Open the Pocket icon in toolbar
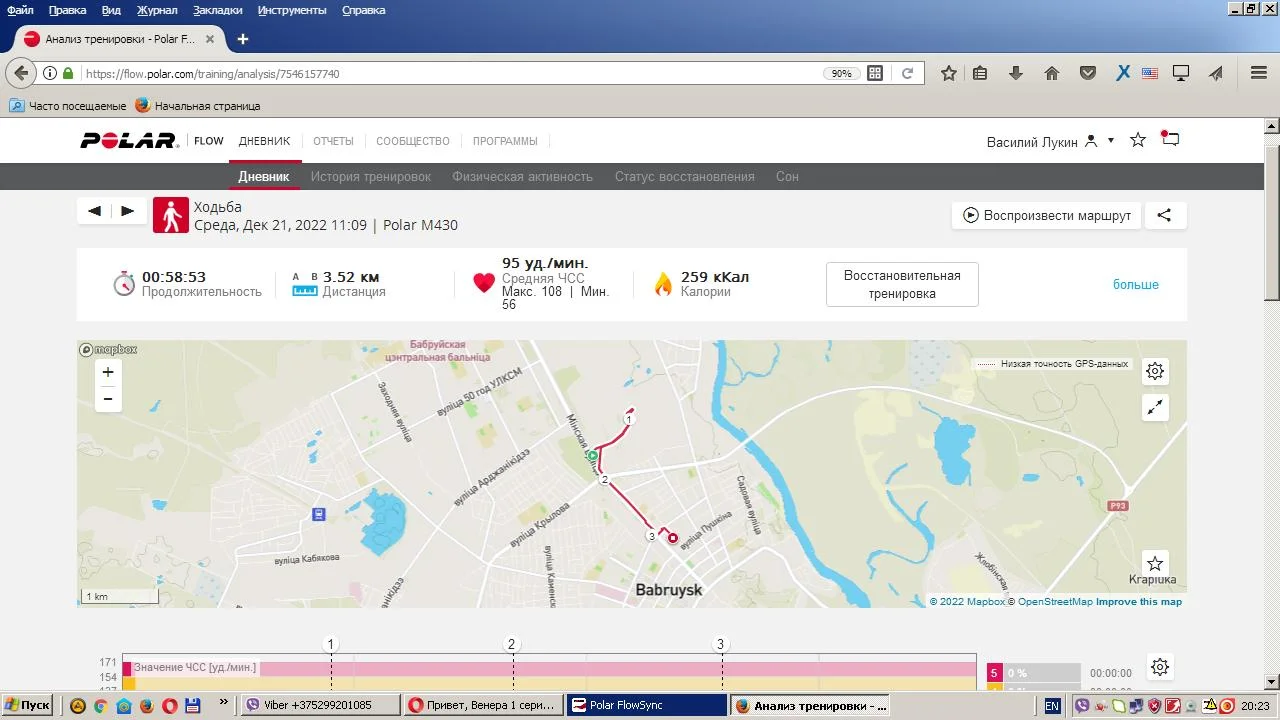 click(1088, 73)
